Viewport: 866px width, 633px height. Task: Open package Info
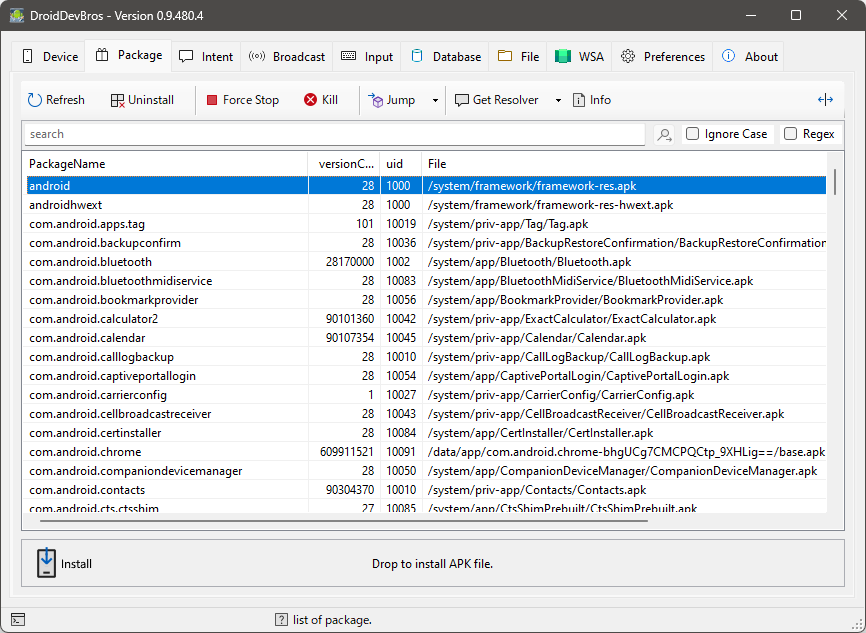click(x=592, y=100)
